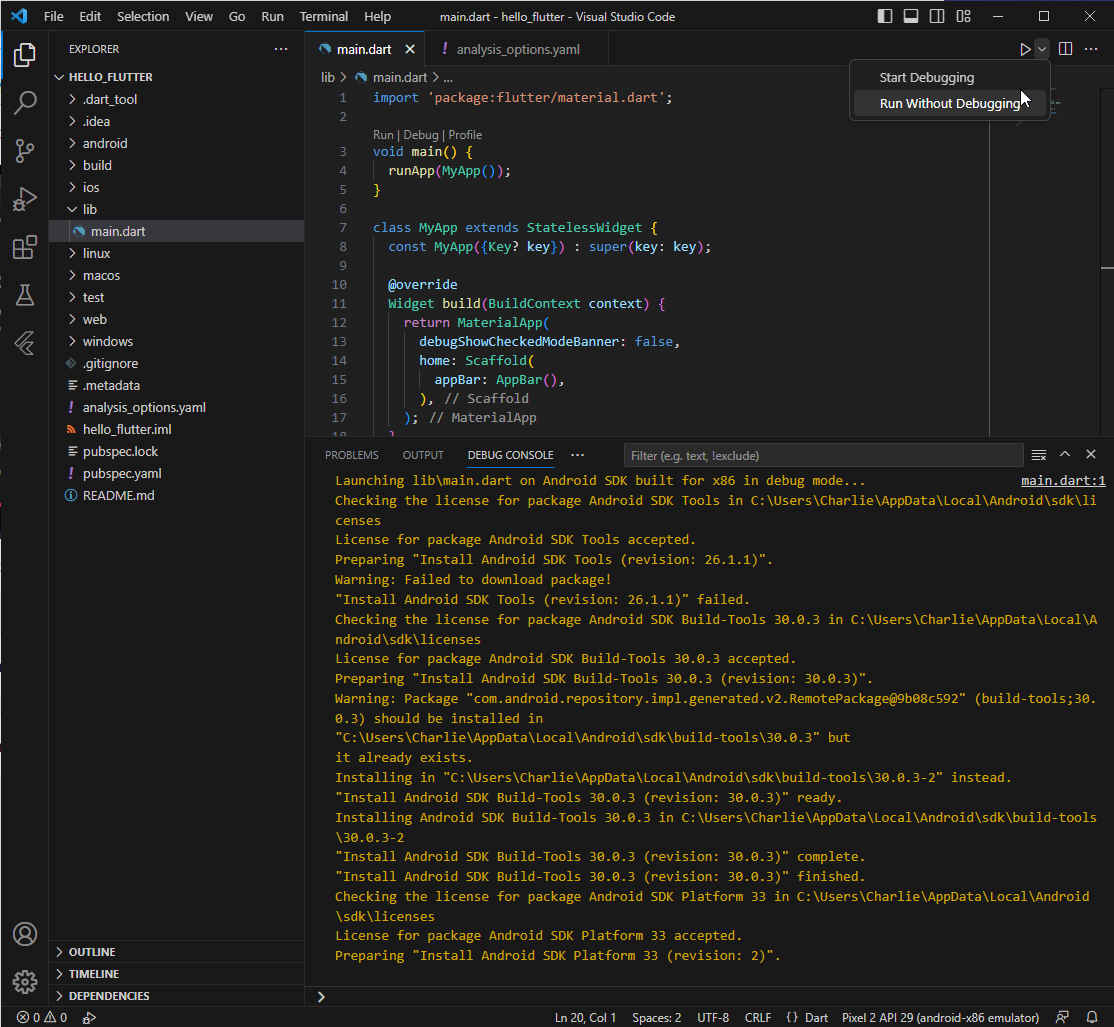
Task: Click the Run code lens above main()
Action: click(383, 135)
